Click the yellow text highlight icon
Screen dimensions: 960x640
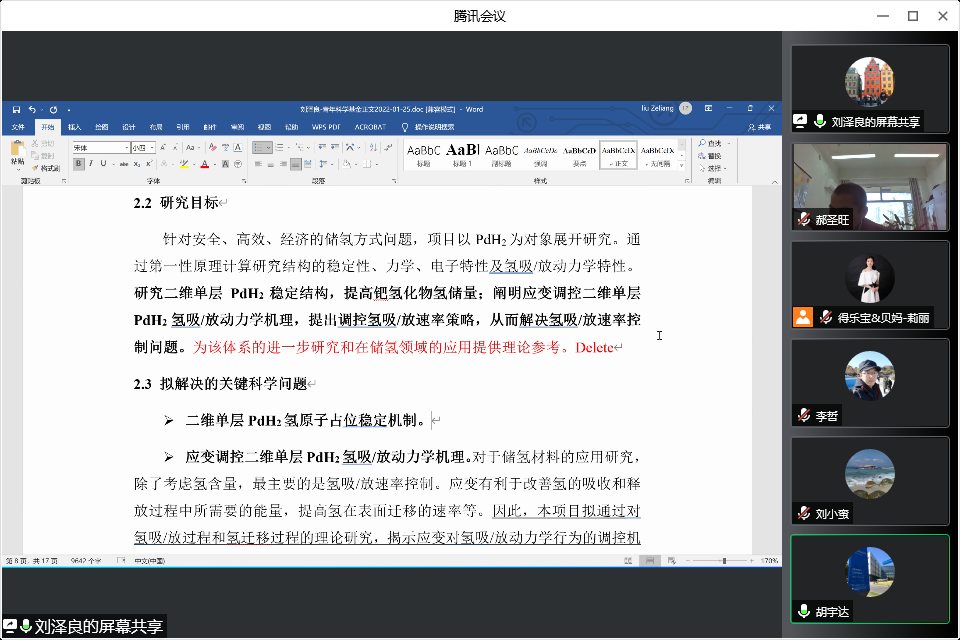[183, 164]
